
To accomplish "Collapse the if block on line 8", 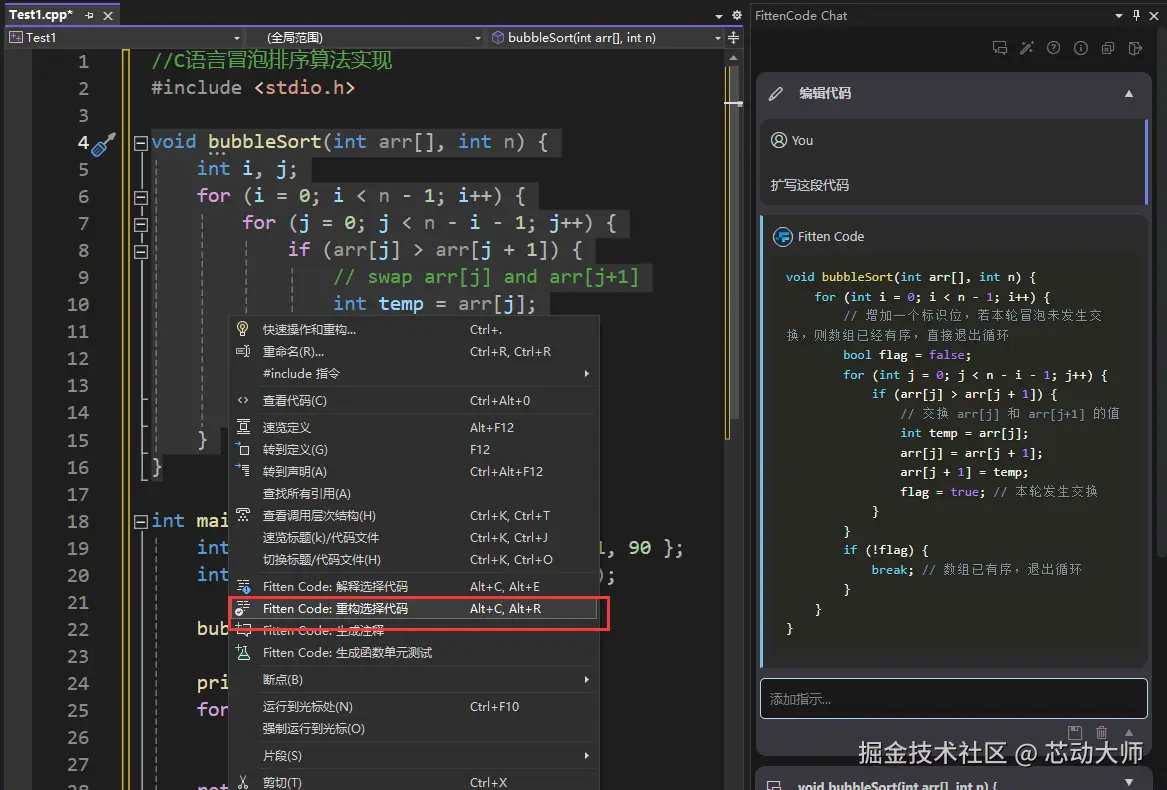I will click(x=141, y=252).
